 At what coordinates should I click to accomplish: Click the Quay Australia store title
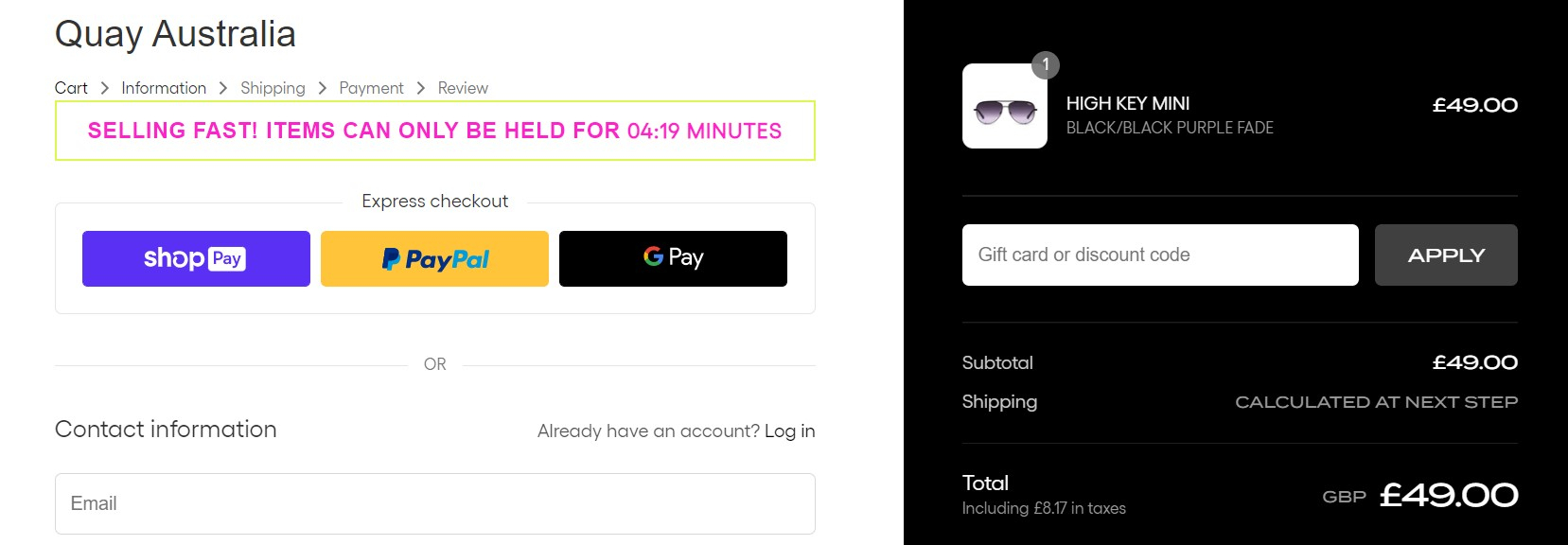pos(175,34)
